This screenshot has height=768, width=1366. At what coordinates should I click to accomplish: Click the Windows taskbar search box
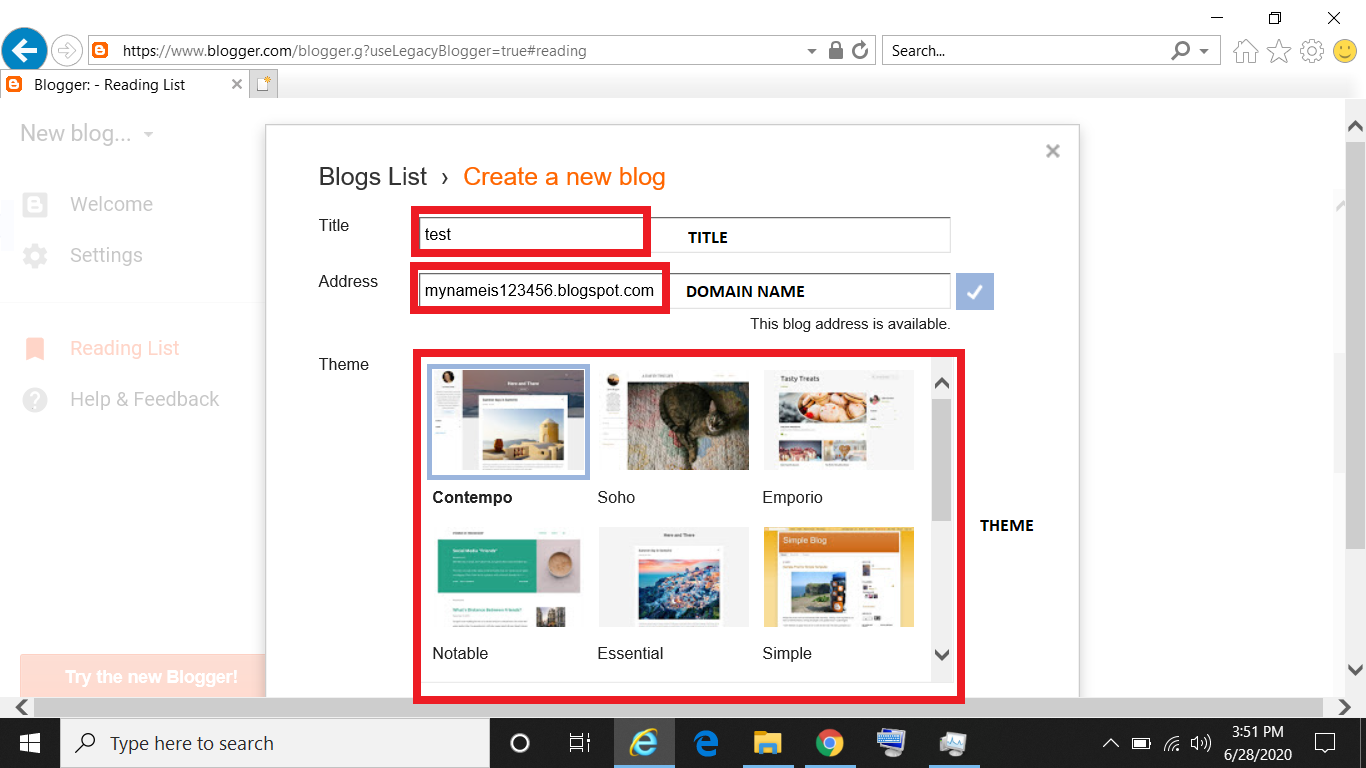[275, 743]
